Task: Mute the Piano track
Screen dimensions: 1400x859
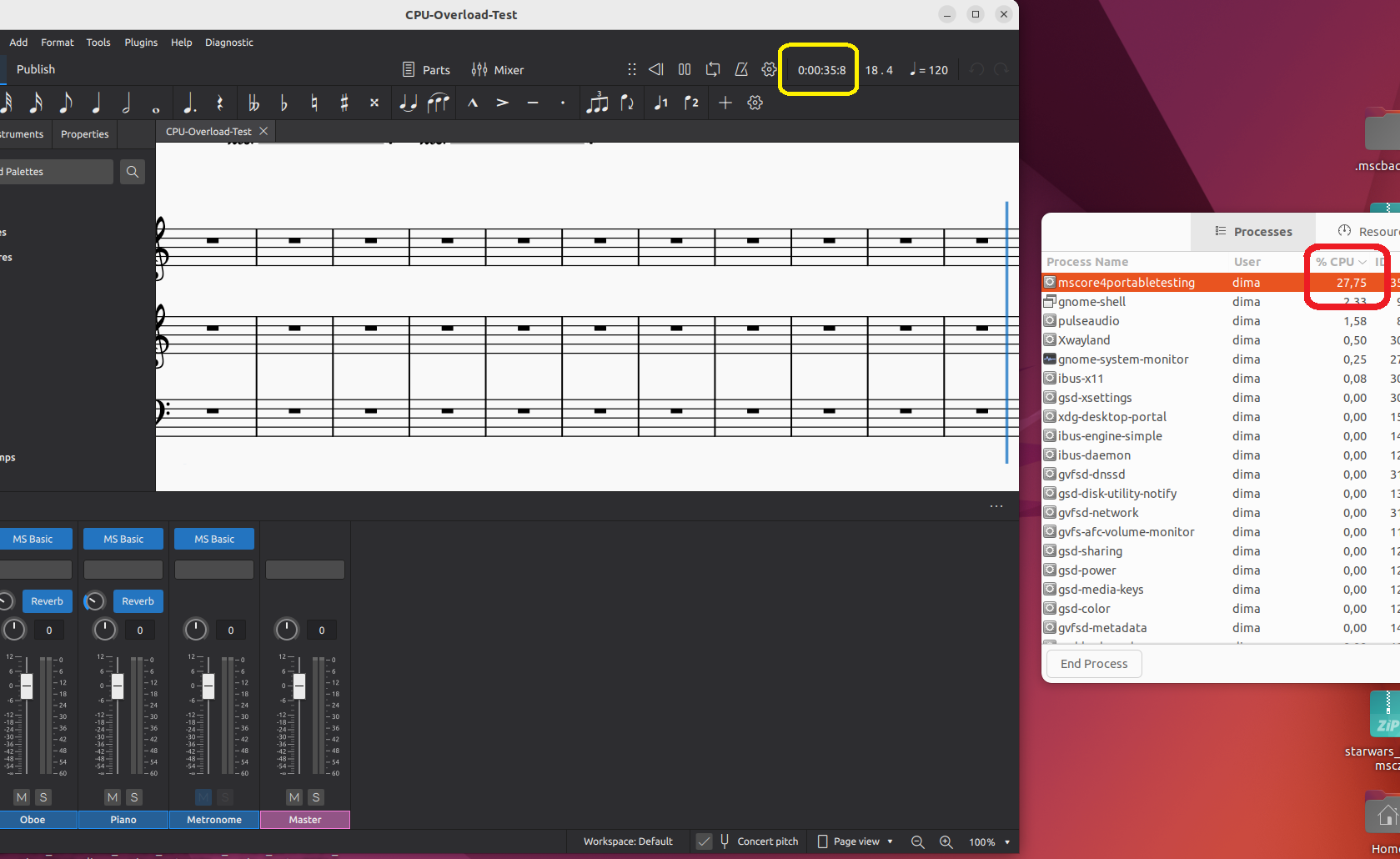Action: click(x=113, y=797)
